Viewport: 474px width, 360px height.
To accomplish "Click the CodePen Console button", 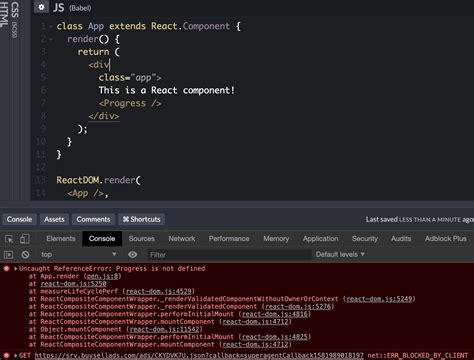I will click(19, 219).
